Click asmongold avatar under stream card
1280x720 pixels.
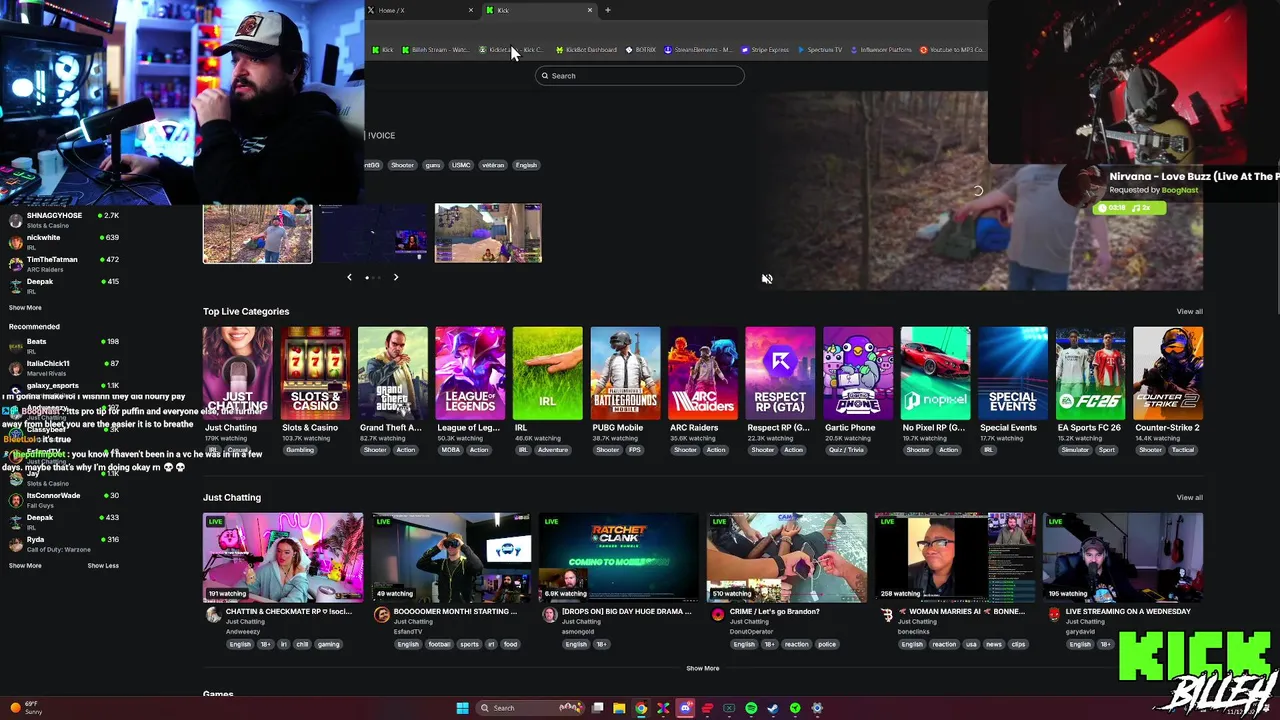coord(549,616)
